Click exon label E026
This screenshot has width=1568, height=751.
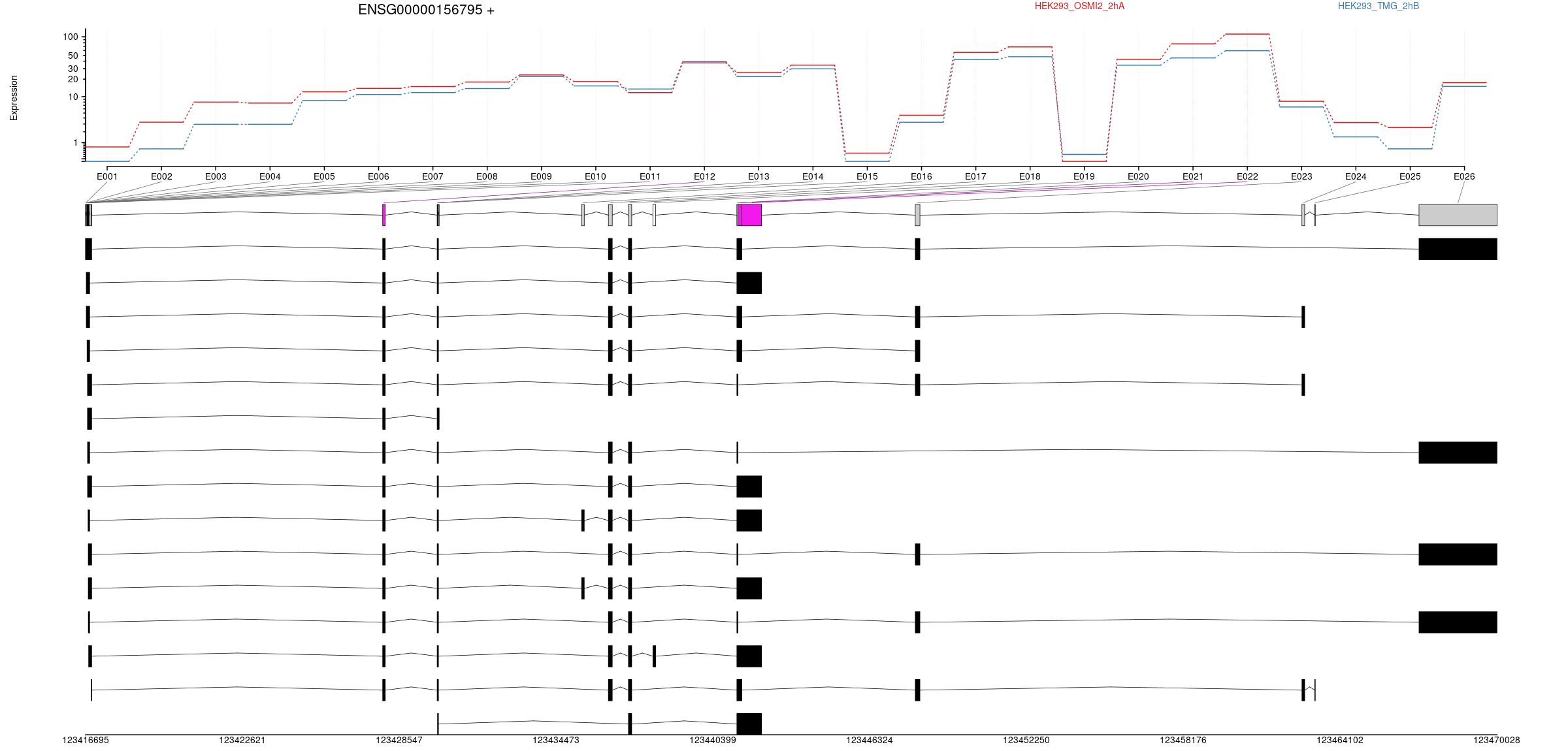[x=1464, y=176]
